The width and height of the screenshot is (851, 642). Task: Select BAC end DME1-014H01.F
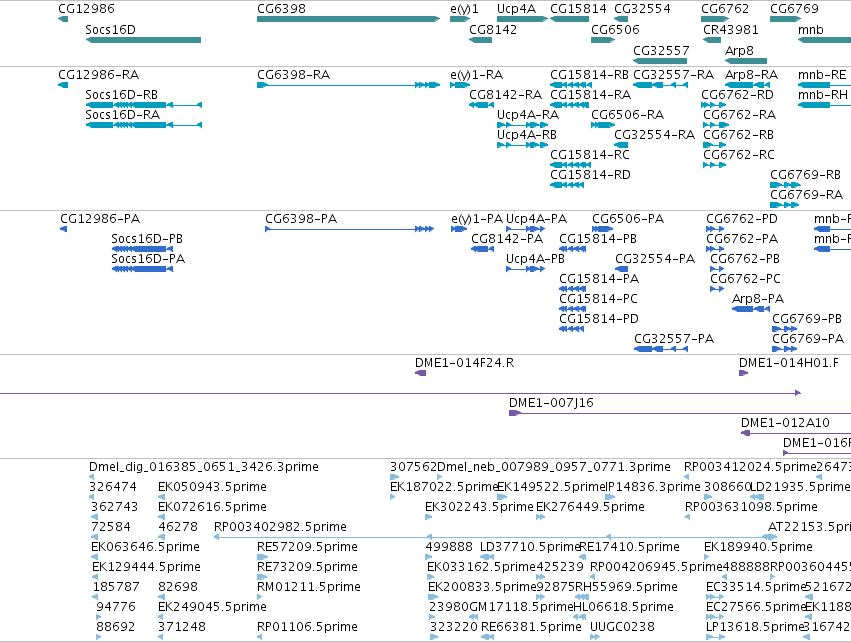tap(743, 373)
